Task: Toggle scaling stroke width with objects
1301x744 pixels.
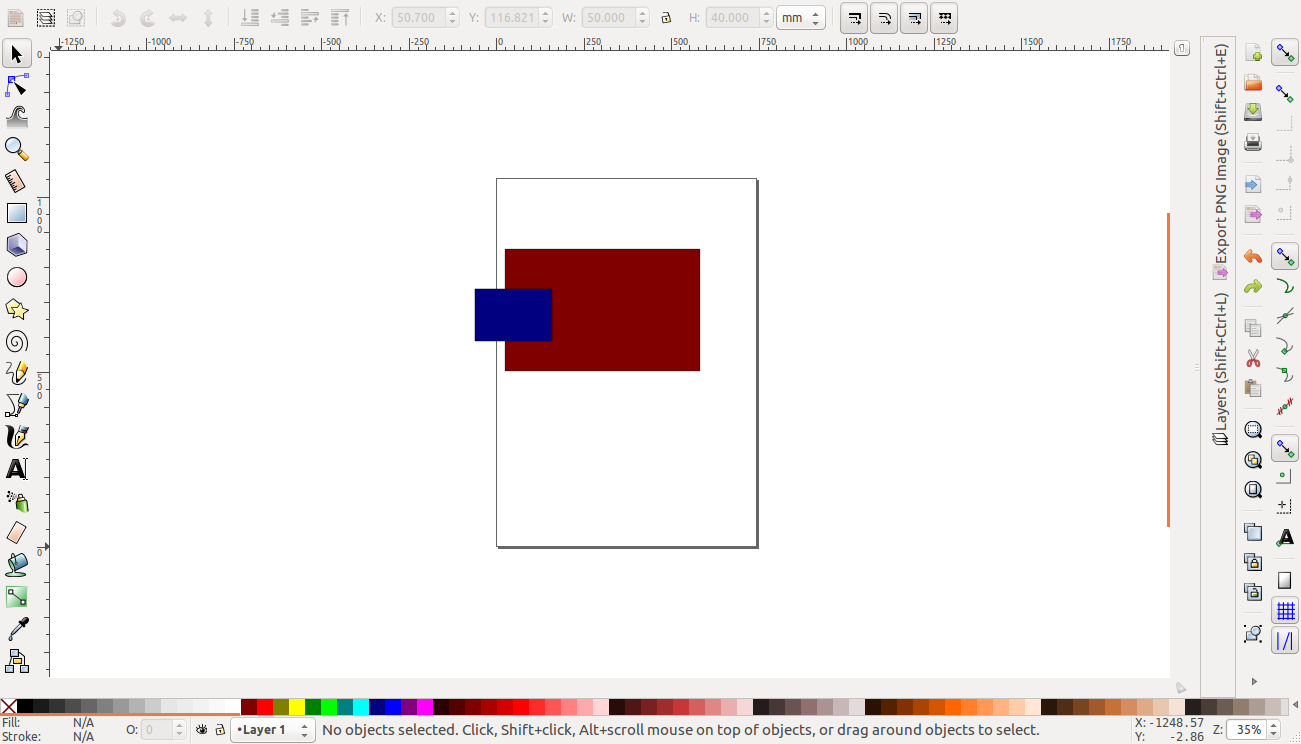Action: pyautogui.click(x=855, y=18)
